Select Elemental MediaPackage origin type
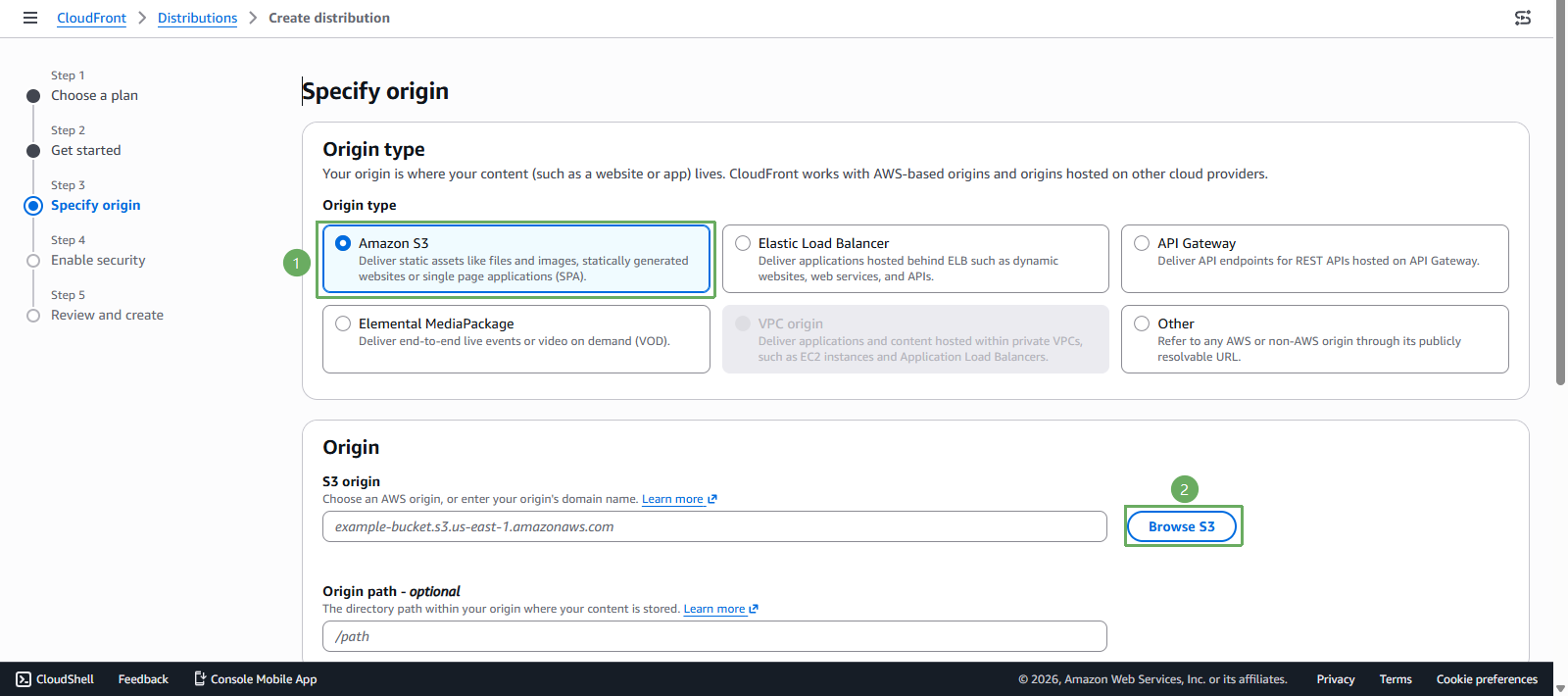Viewport: 1568px width, 696px height. (x=516, y=339)
